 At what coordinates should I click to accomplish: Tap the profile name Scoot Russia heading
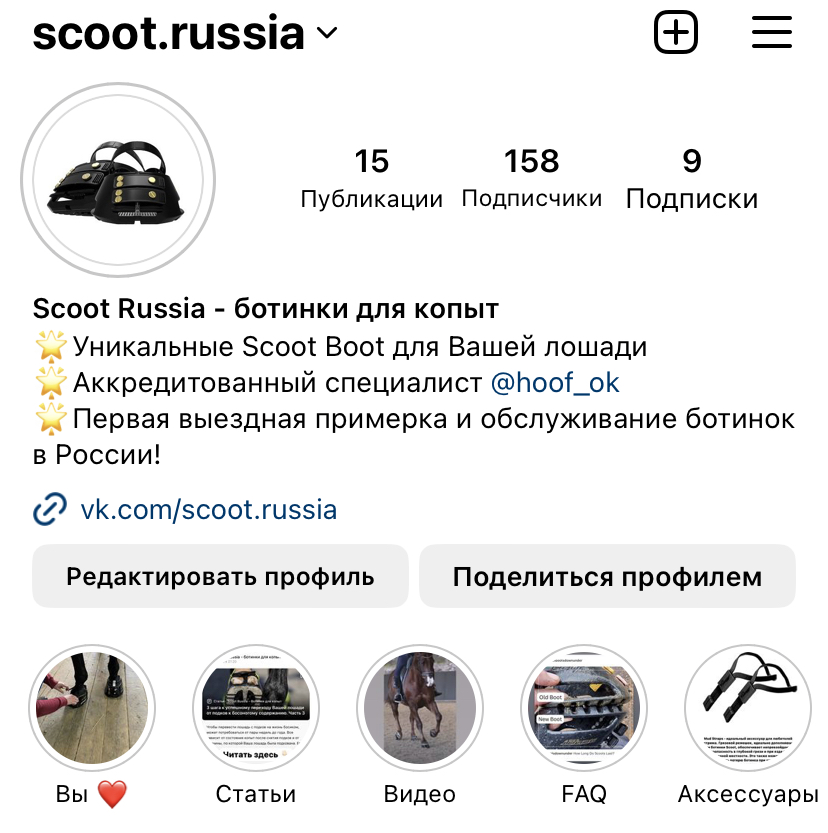pyautogui.click(x=266, y=308)
